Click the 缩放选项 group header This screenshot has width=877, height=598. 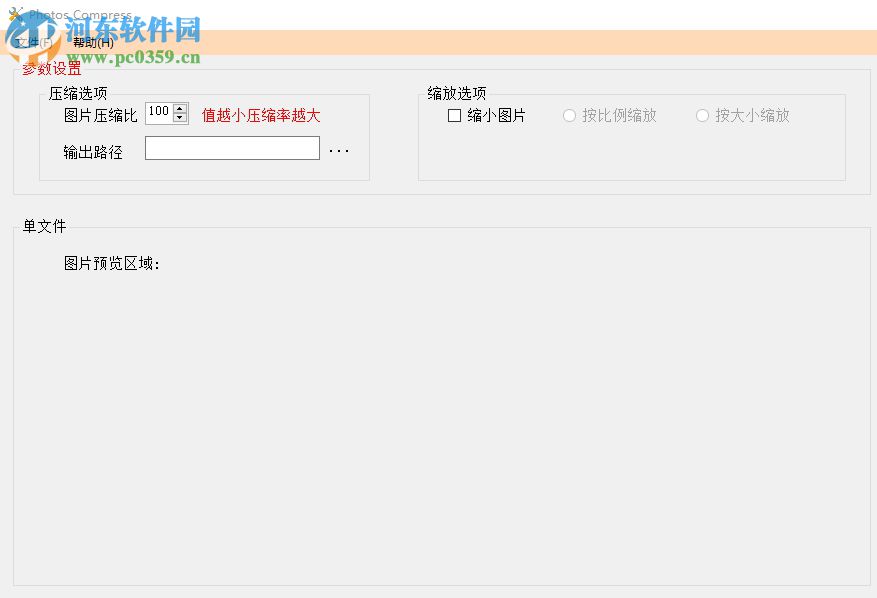pyautogui.click(x=453, y=92)
